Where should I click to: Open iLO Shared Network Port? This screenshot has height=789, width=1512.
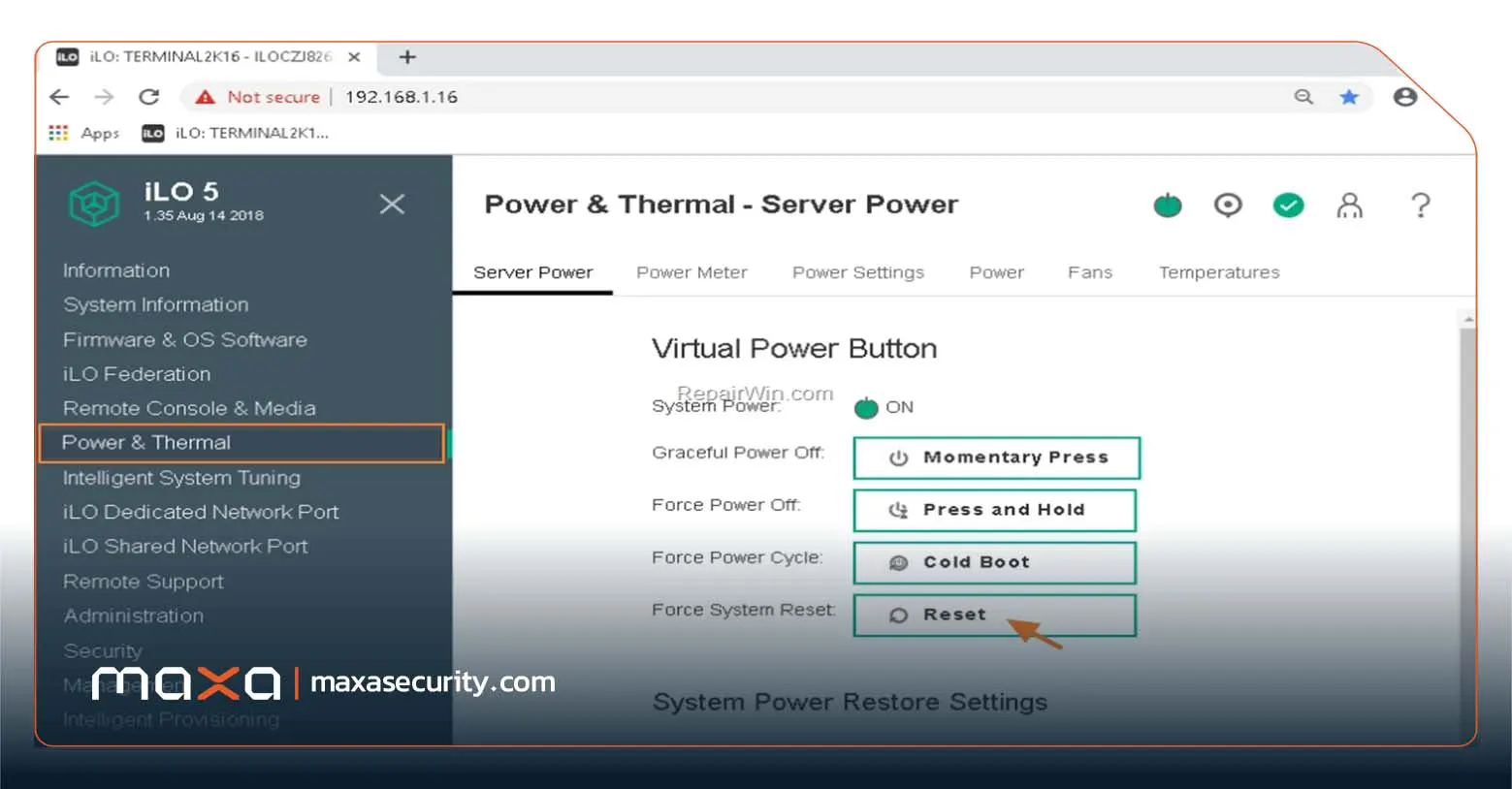(185, 546)
